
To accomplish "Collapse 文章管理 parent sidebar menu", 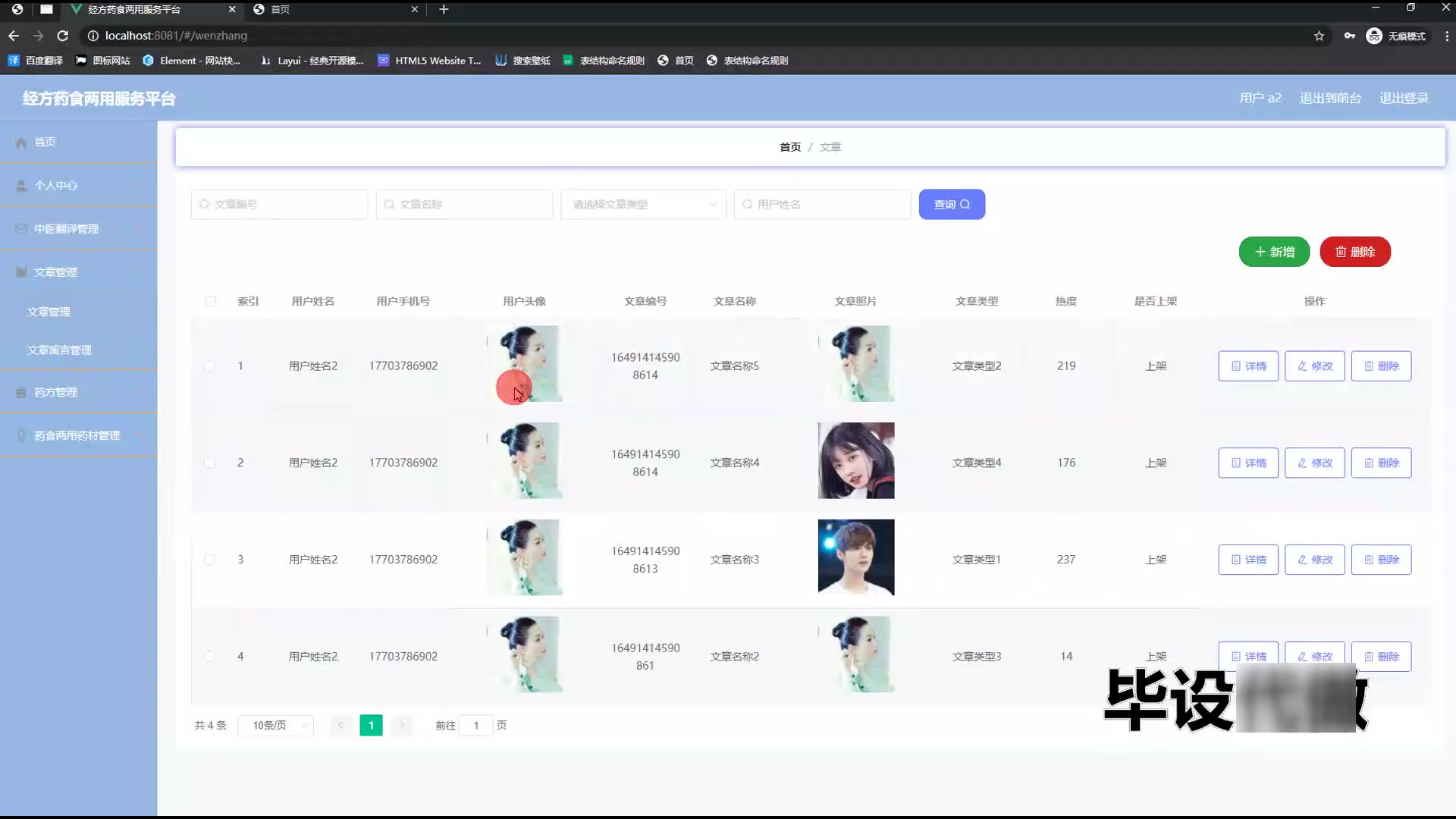I will 79,271.
